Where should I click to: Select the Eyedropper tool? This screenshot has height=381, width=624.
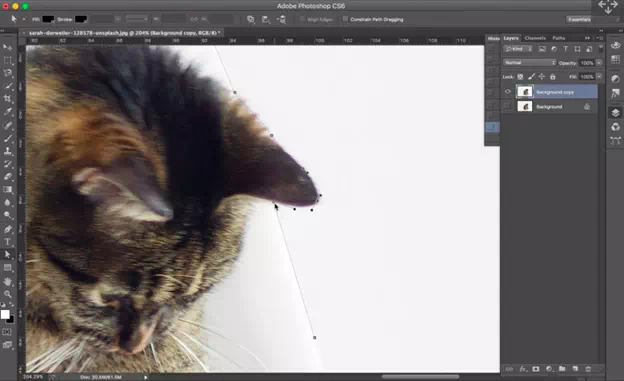(8, 112)
